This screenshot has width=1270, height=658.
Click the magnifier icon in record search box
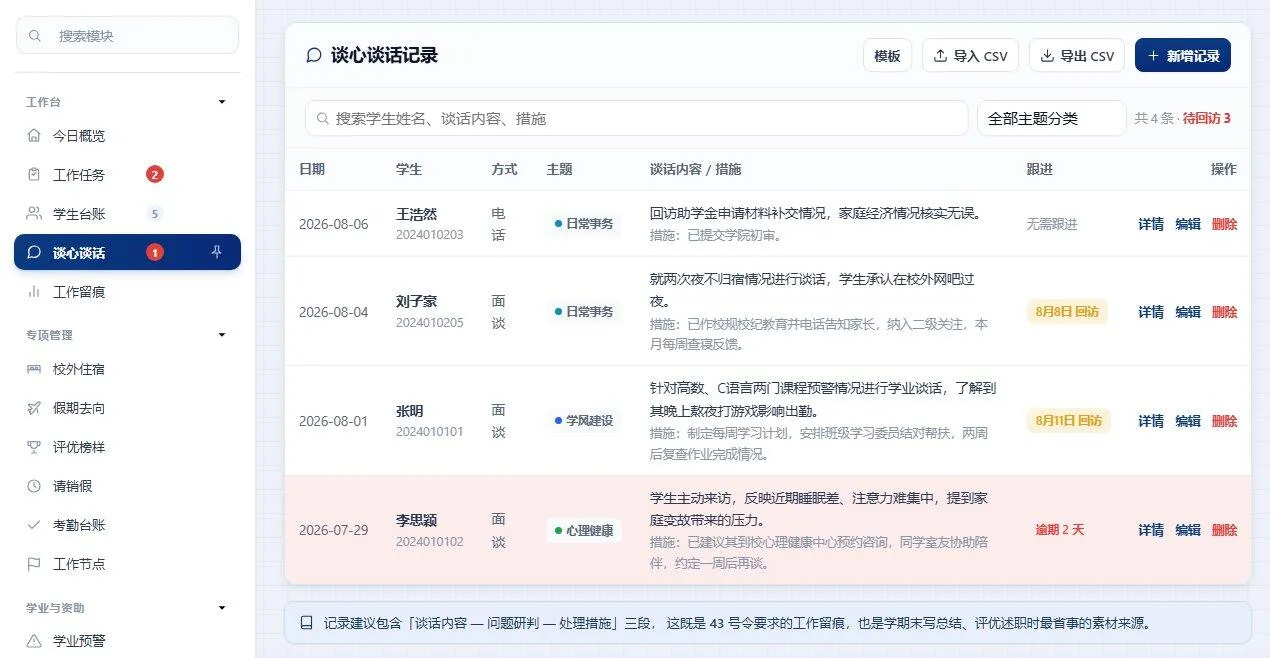pos(323,118)
